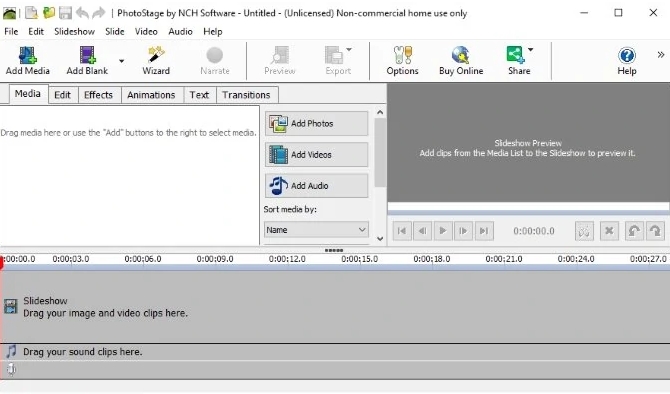
Task: Switch to the Transitions tab
Action: click(x=246, y=95)
